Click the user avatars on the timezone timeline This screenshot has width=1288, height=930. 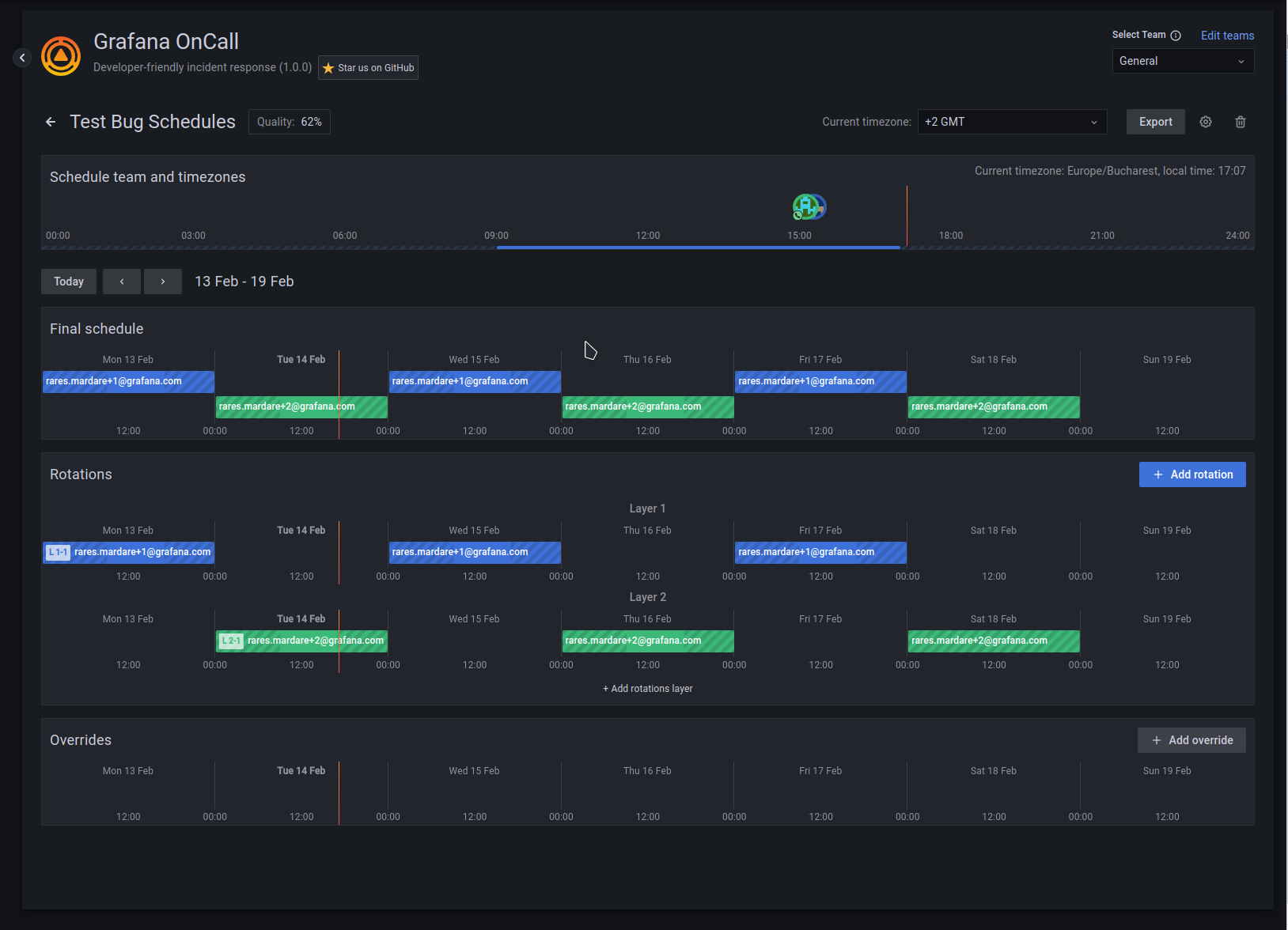click(x=809, y=206)
